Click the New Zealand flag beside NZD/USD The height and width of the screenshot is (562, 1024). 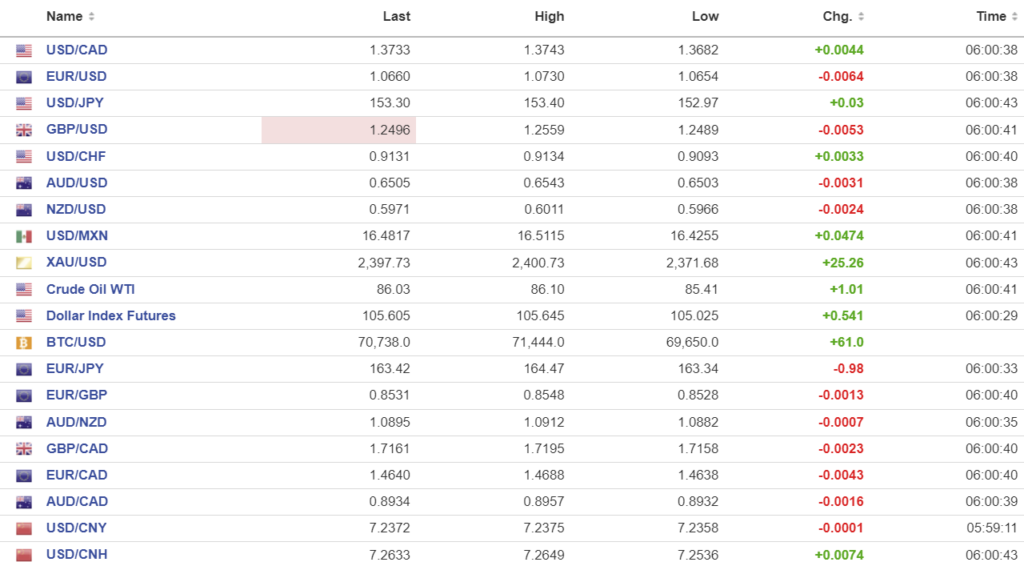tap(24, 209)
